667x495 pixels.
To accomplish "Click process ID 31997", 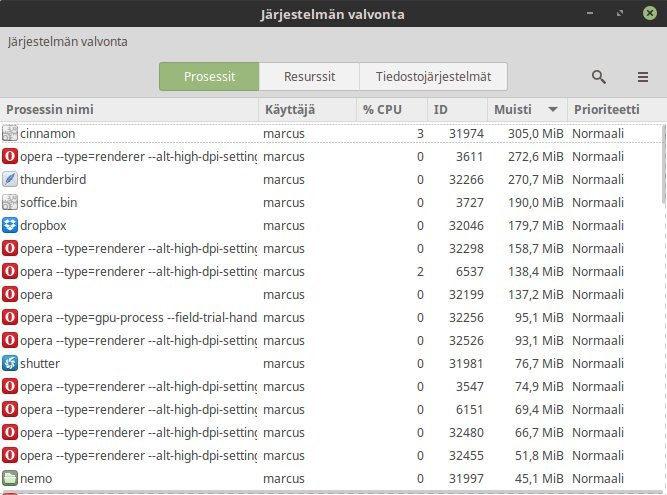I will [x=466, y=478].
